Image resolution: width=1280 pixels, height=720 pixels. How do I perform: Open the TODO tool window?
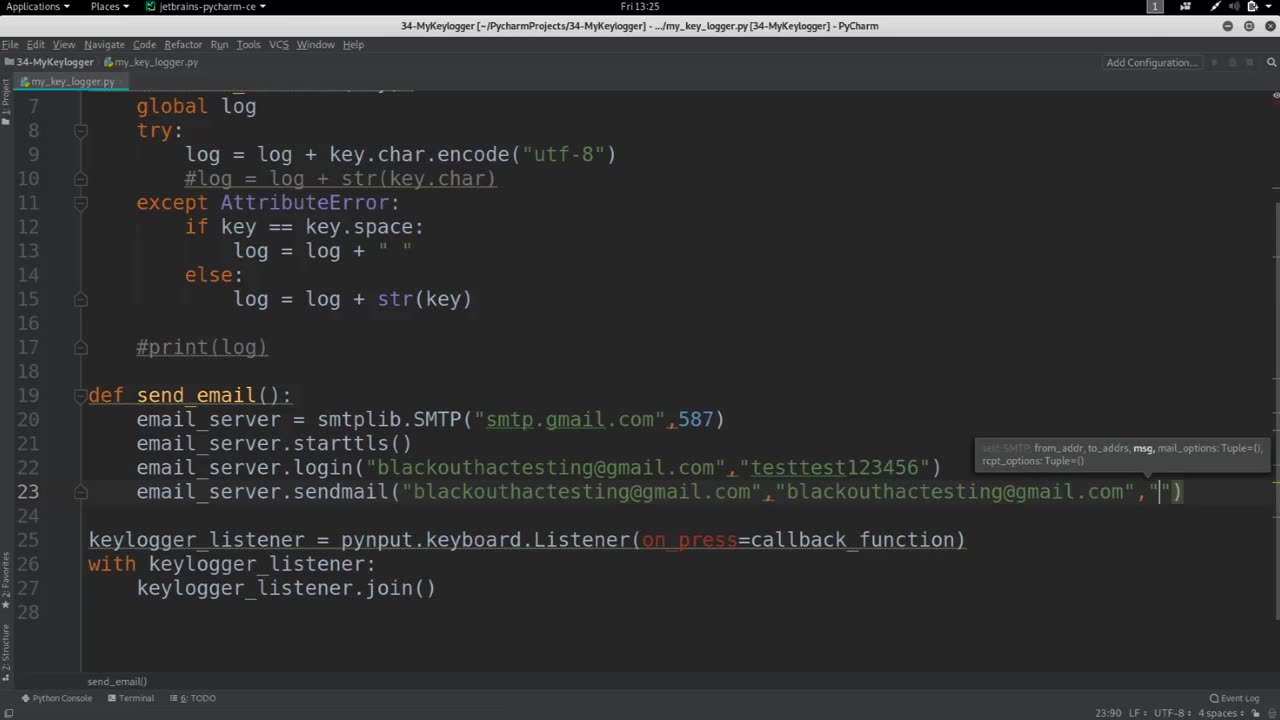click(x=192, y=698)
